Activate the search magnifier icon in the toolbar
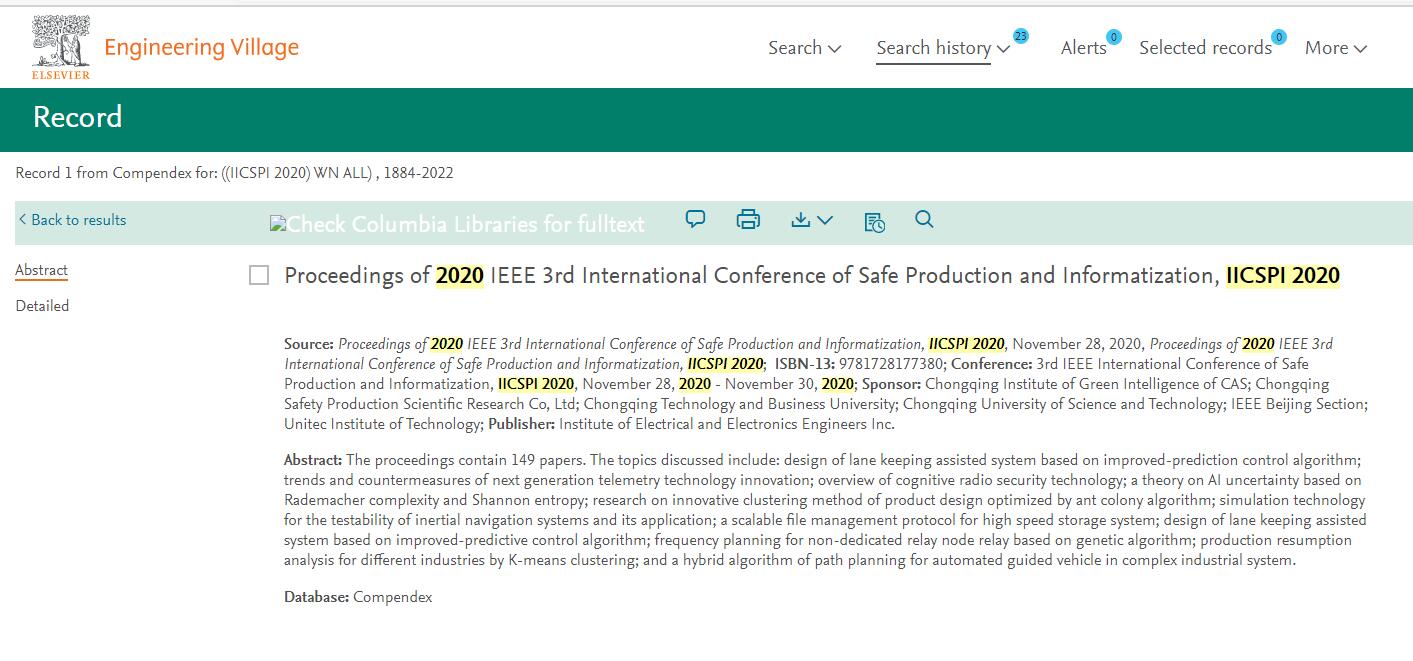This screenshot has height=661, width=1413. 923,219
